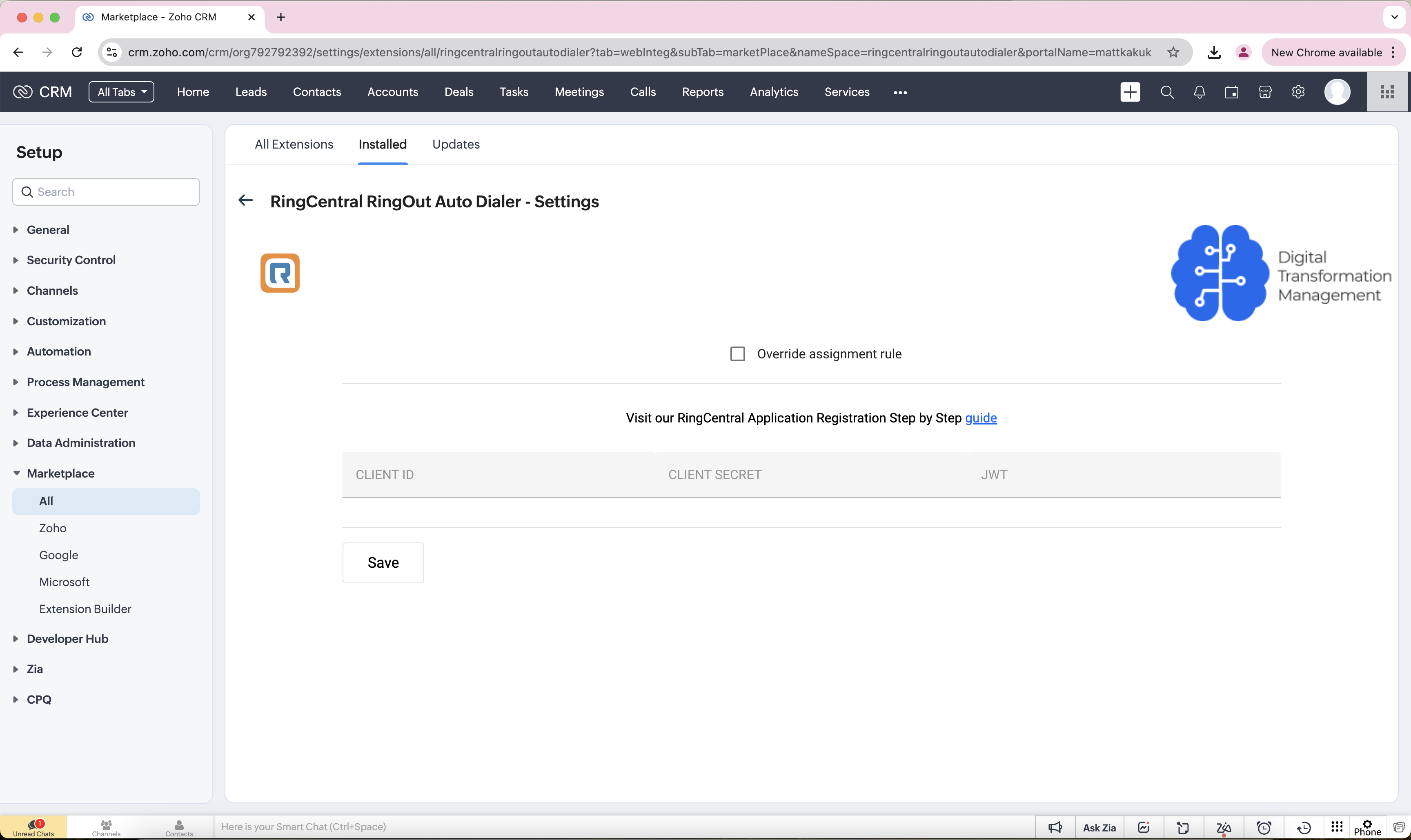Click the back arrow beside RingCentral settings title

(x=245, y=200)
